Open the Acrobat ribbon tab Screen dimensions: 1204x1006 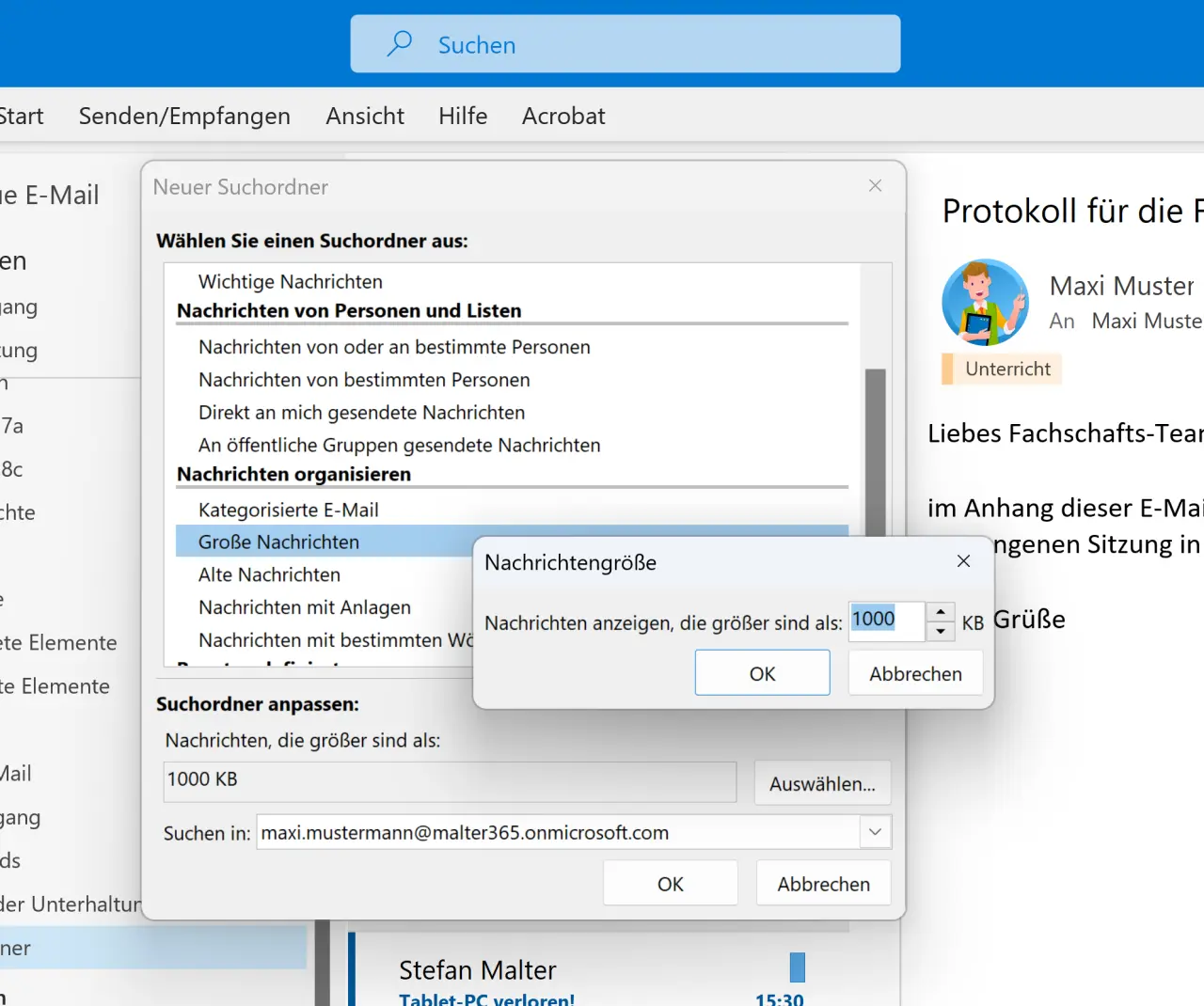pyautogui.click(x=563, y=116)
